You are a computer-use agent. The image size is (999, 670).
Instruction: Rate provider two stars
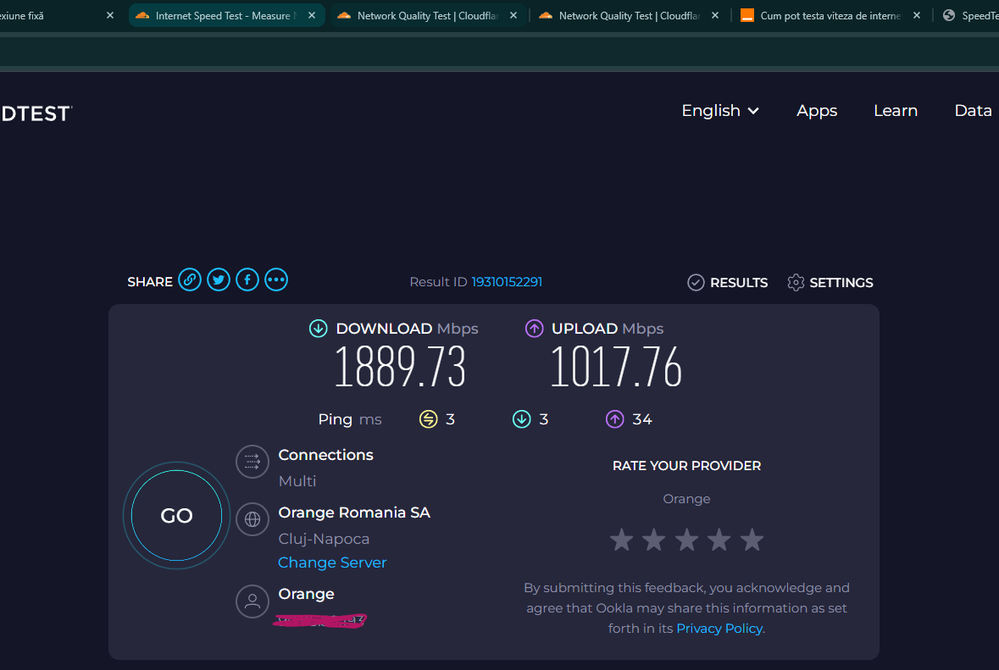coord(654,540)
